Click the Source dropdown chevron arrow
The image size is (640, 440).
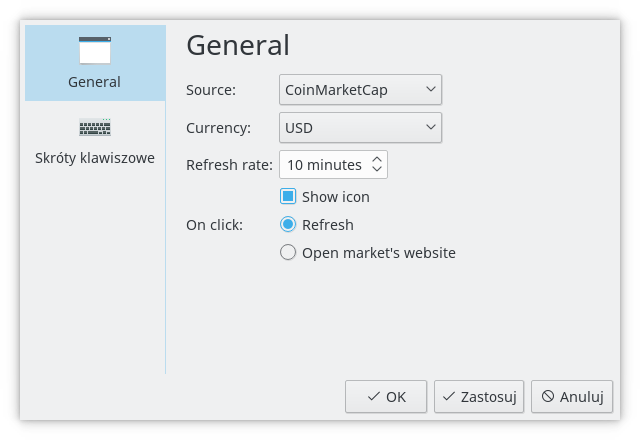point(431,89)
